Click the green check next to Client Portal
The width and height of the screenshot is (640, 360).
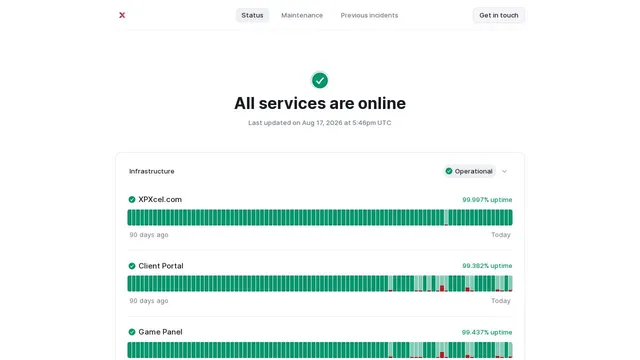tap(132, 266)
